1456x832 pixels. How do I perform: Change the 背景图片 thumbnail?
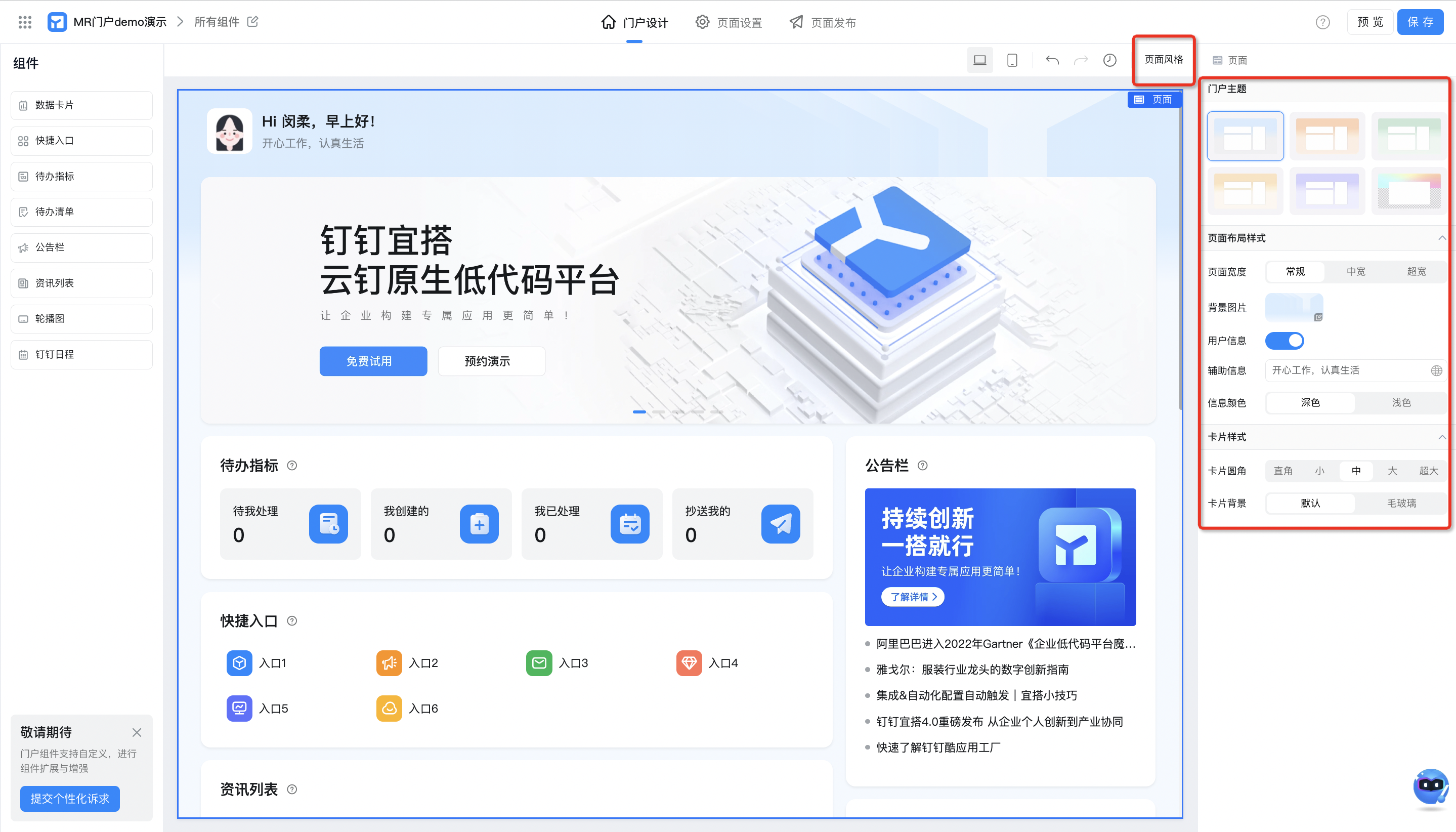(x=1294, y=307)
